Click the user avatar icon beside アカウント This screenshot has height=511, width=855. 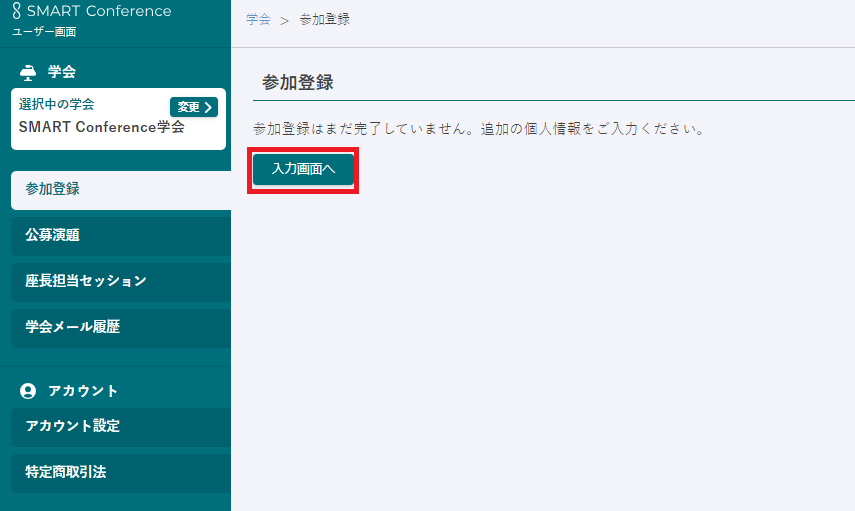click(28, 391)
